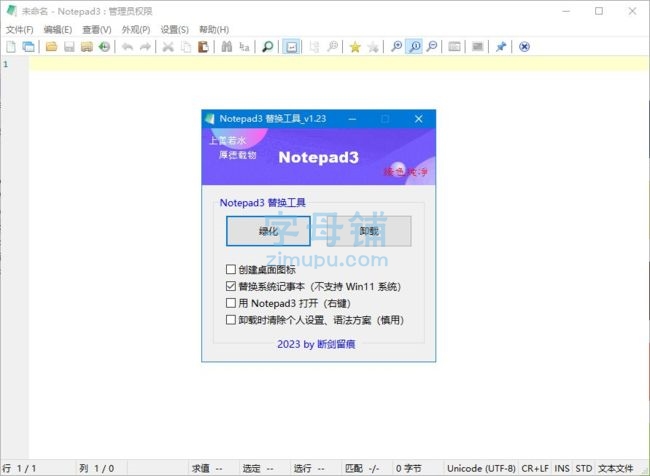650x476 pixels.
Task: Open the 查看(V) menu
Action: click(x=97, y=29)
